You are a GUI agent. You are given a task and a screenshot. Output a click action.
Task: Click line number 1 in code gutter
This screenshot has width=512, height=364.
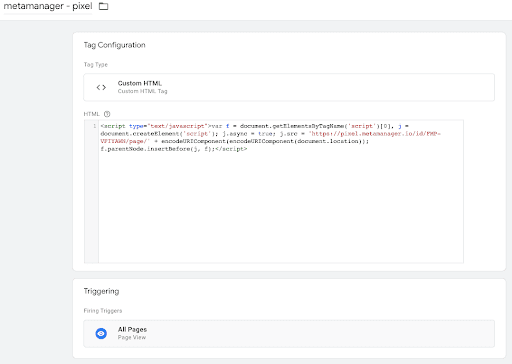(94, 126)
